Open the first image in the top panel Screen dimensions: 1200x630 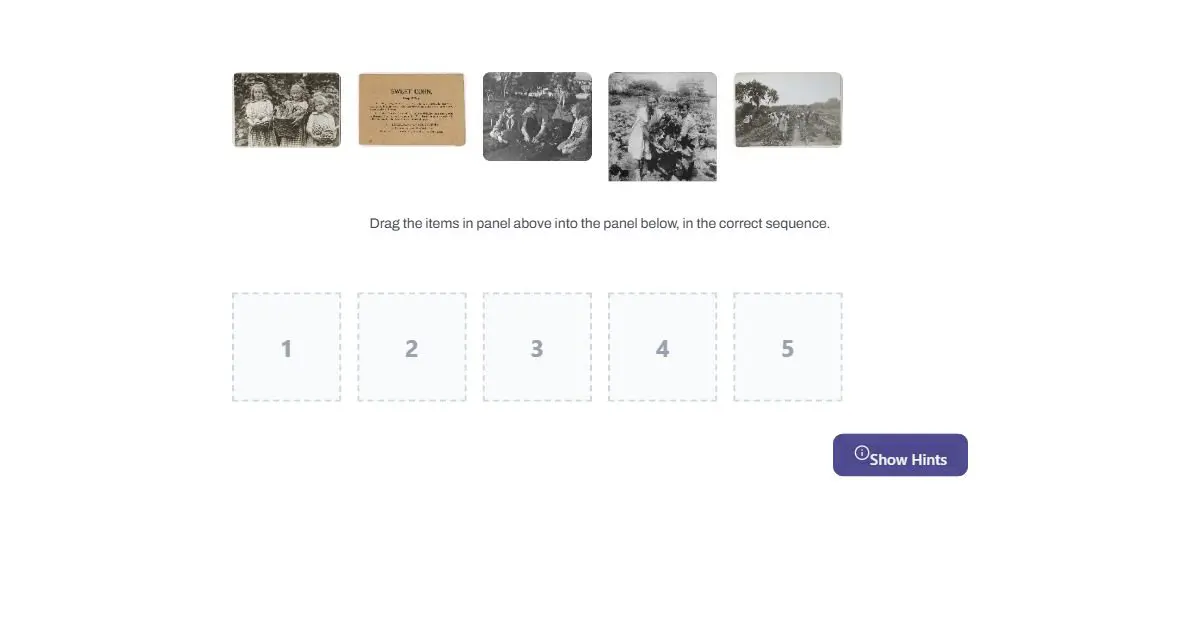coord(287,110)
